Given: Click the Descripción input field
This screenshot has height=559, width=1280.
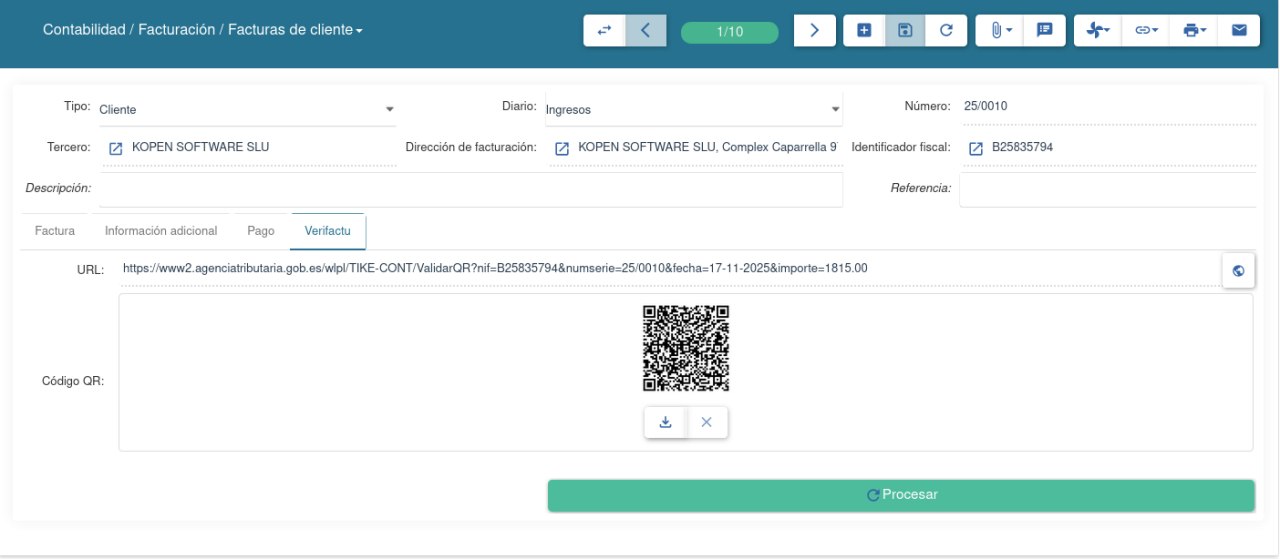Looking at the screenshot, I should [470, 188].
